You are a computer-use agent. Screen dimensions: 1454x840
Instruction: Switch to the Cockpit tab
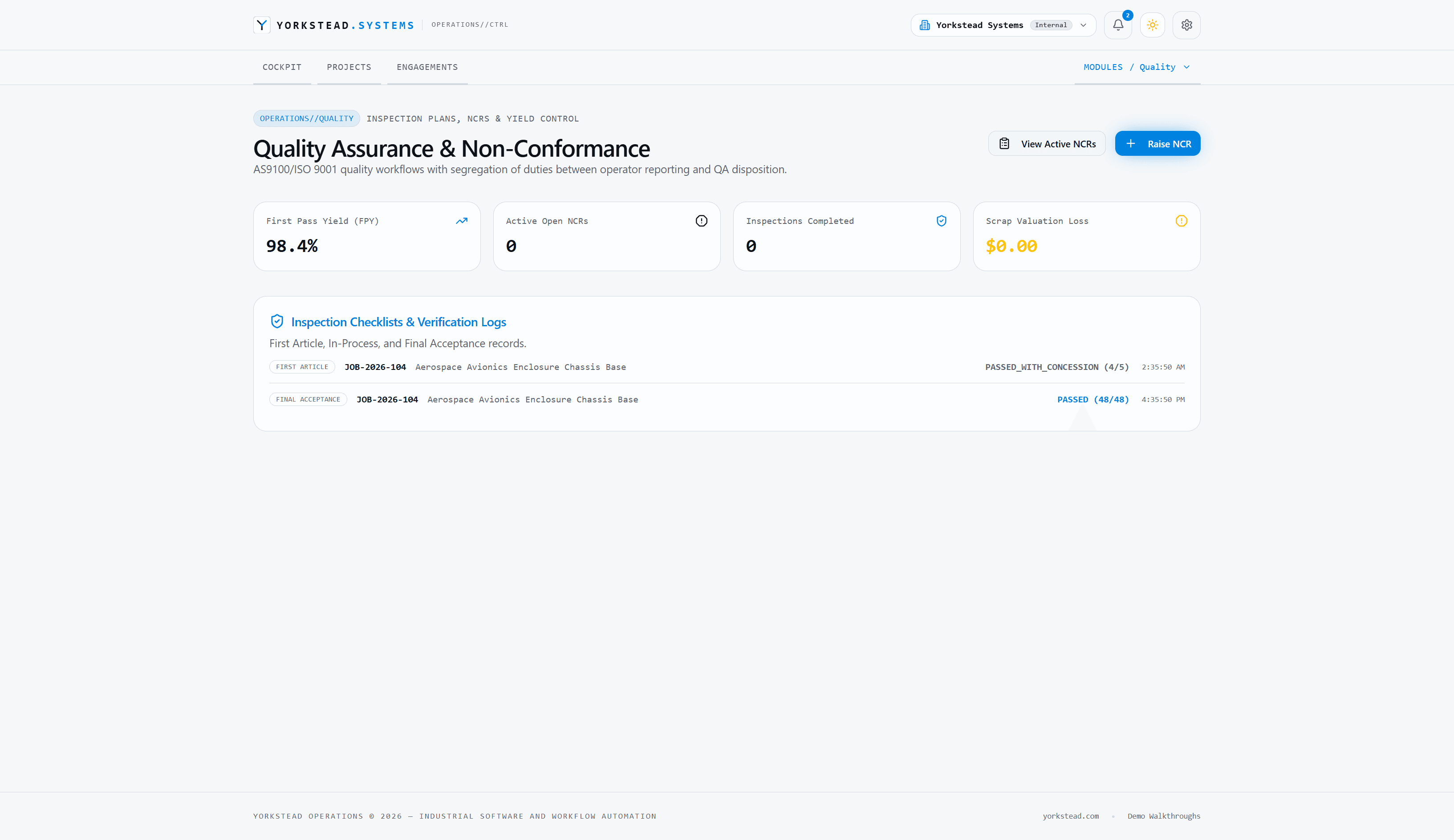pos(281,67)
